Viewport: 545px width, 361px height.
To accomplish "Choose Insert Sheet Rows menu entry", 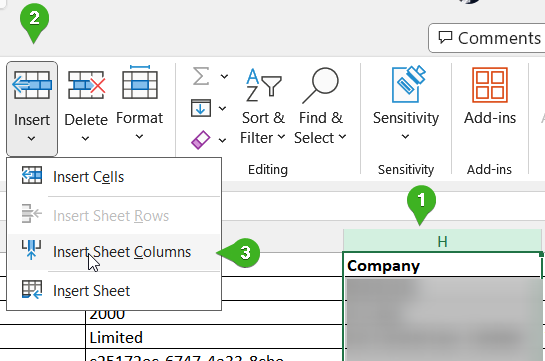I will [114, 216].
